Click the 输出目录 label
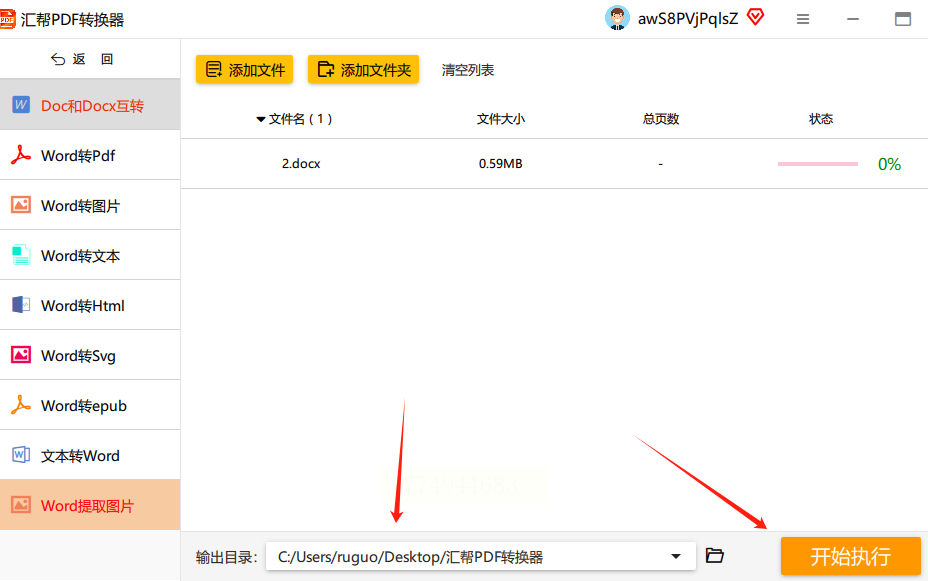This screenshot has width=928, height=581. (x=226, y=557)
